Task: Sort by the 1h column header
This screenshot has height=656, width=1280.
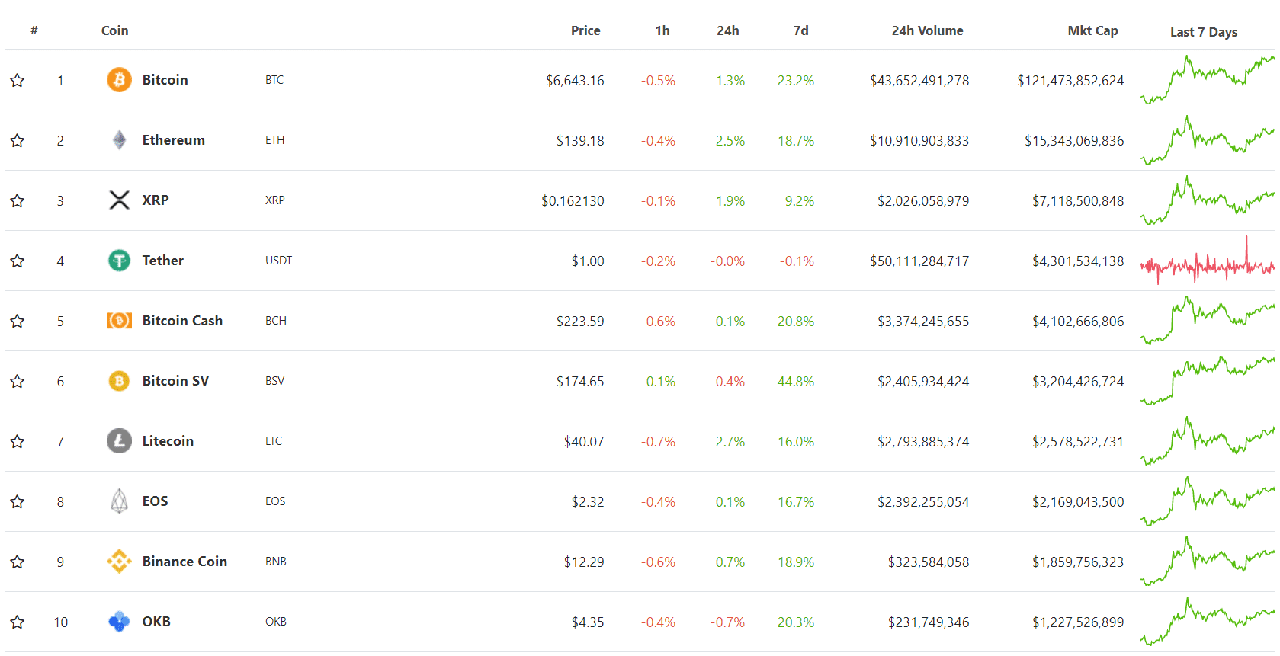Action: (x=662, y=30)
